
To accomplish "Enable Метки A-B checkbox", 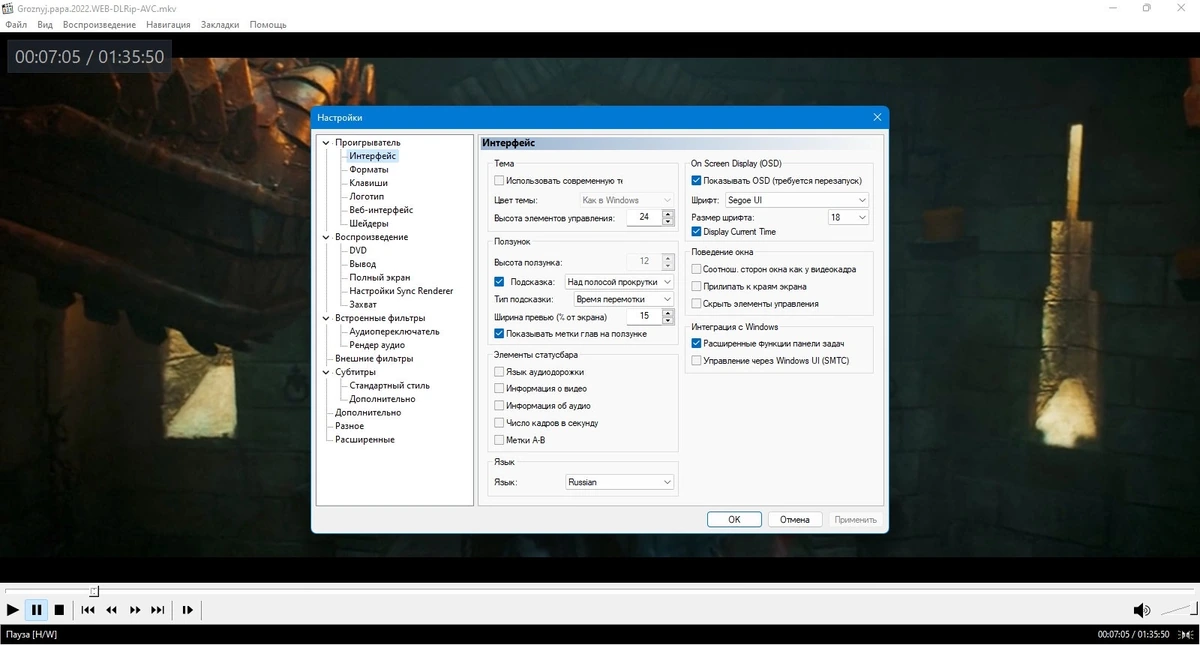I will 499,440.
